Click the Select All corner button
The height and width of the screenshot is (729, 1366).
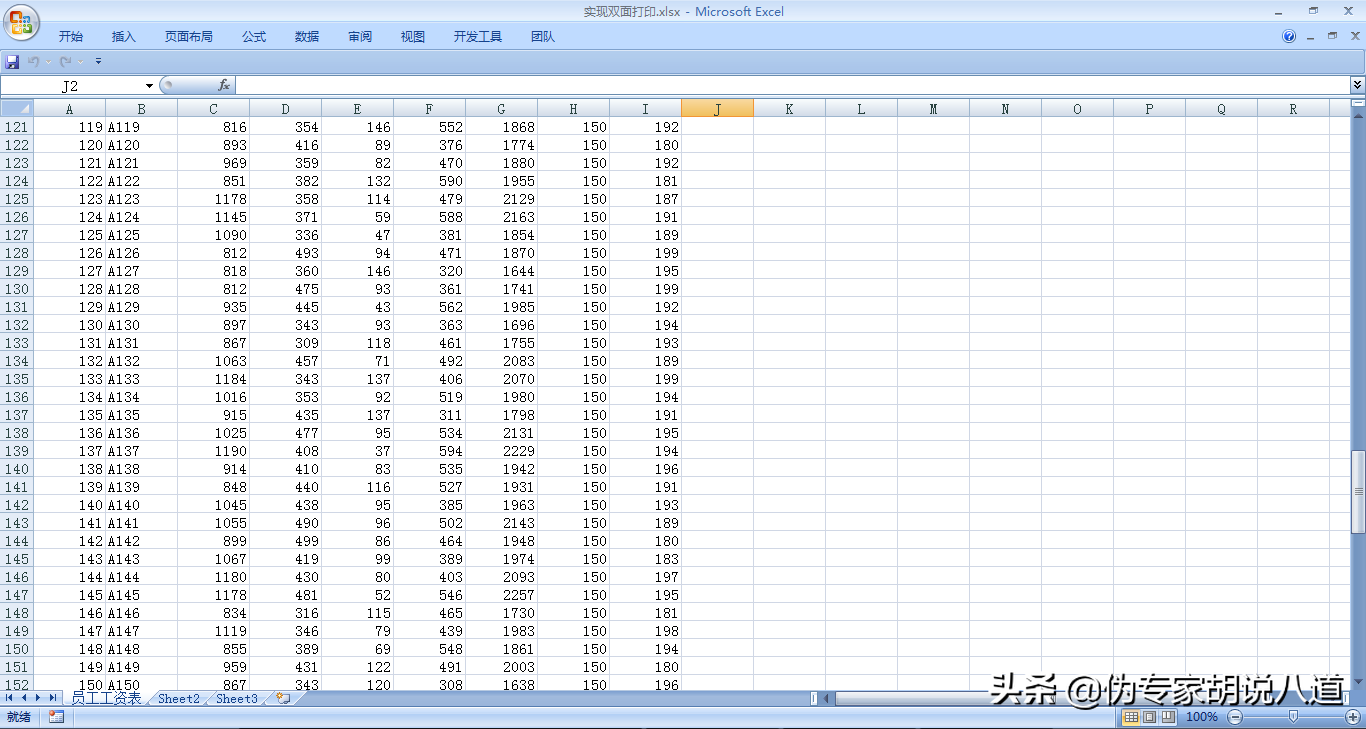click(x=17, y=109)
